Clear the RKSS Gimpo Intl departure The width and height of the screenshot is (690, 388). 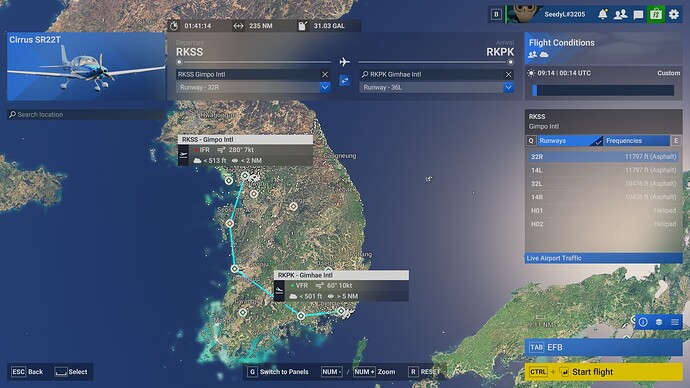[325, 74]
